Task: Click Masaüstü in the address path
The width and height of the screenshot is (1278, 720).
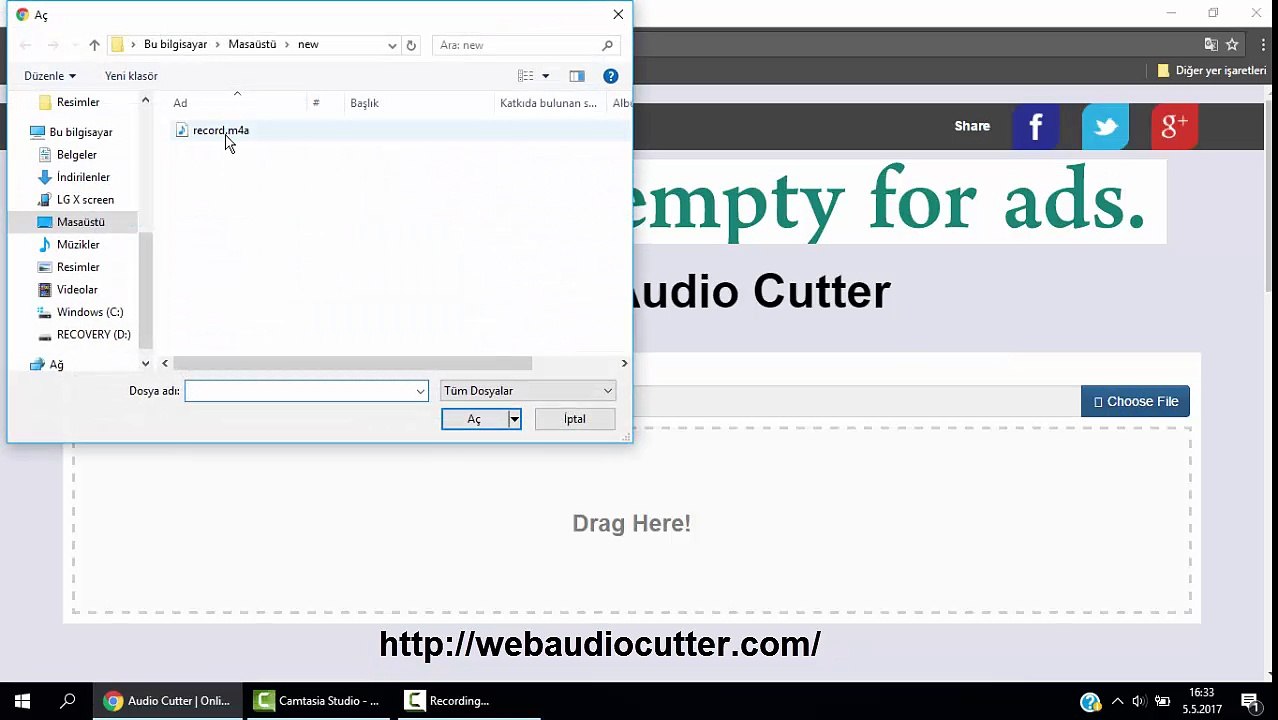Action: (x=252, y=45)
